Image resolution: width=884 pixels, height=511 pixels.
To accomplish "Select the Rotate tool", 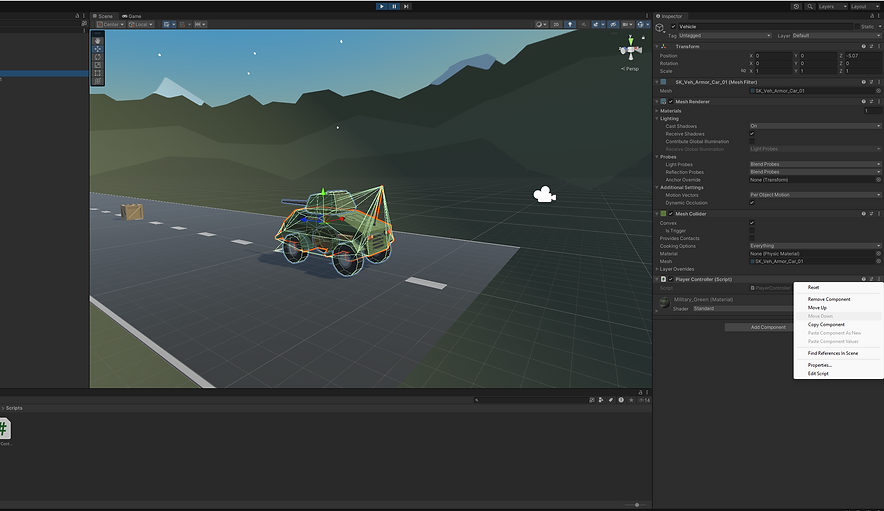I will click(98, 57).
